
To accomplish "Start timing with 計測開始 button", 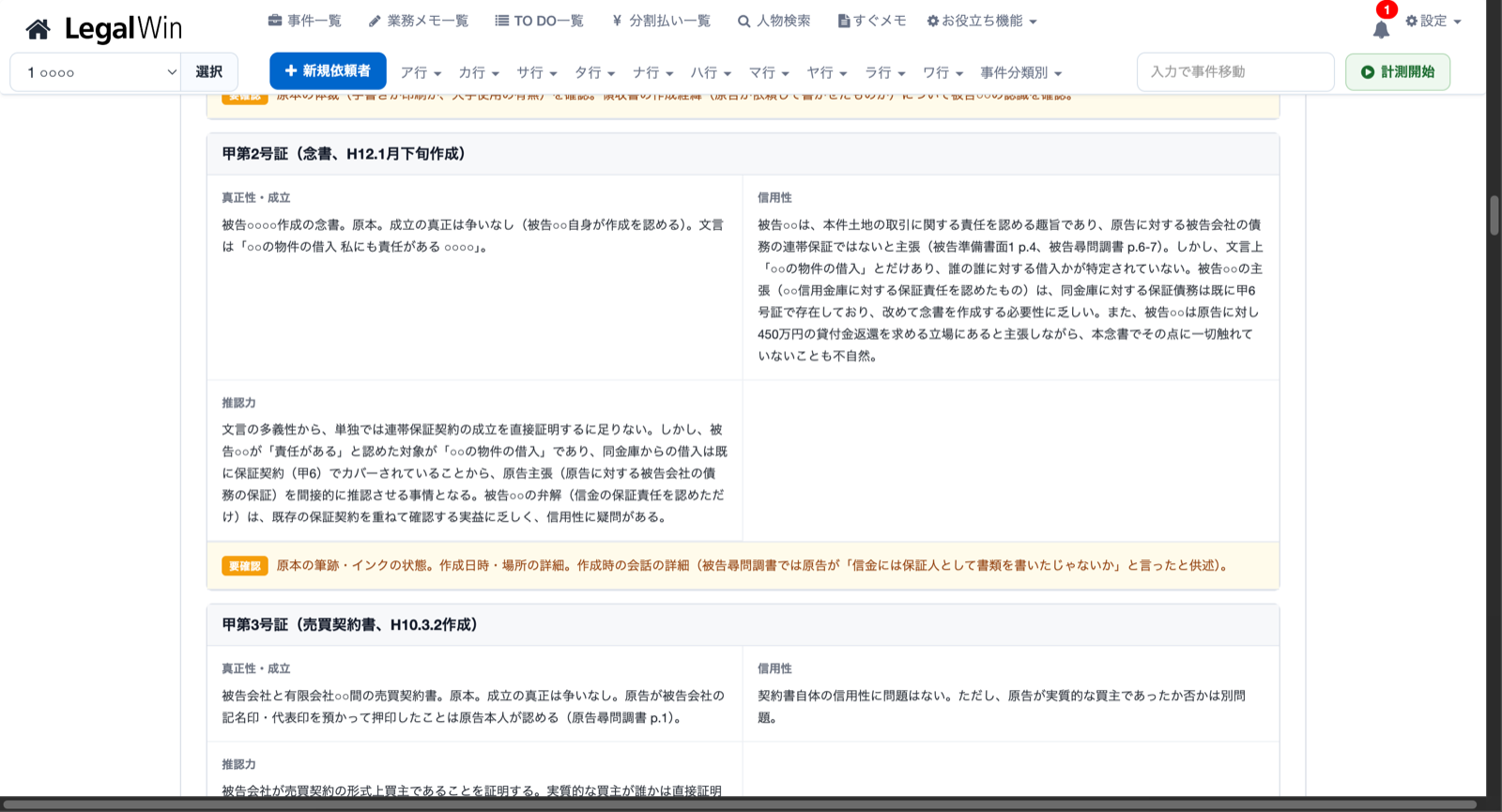I will (1398, 72).
